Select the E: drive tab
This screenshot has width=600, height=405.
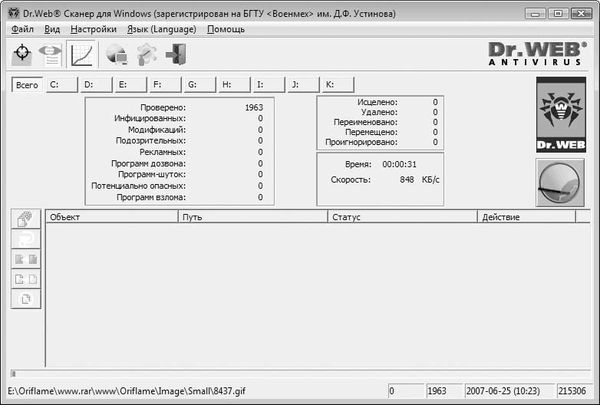pyautogui.click(x=129, y=85)
